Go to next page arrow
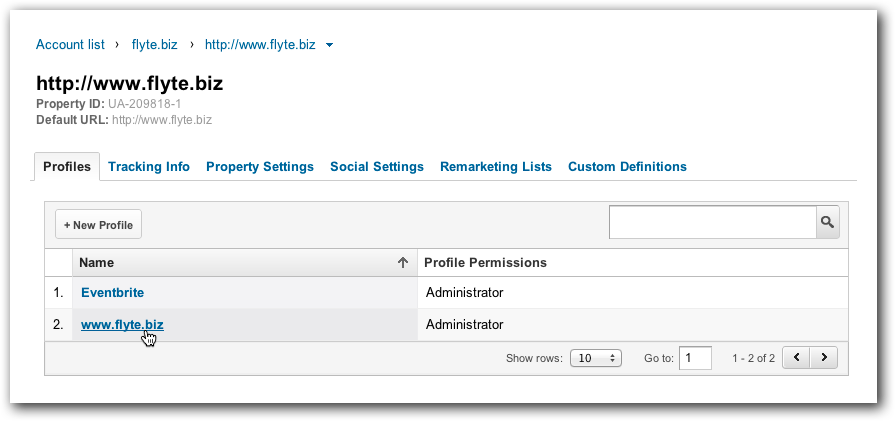This screenshot has width=895, height=421. pyautogui.click(x=824, y=358)
